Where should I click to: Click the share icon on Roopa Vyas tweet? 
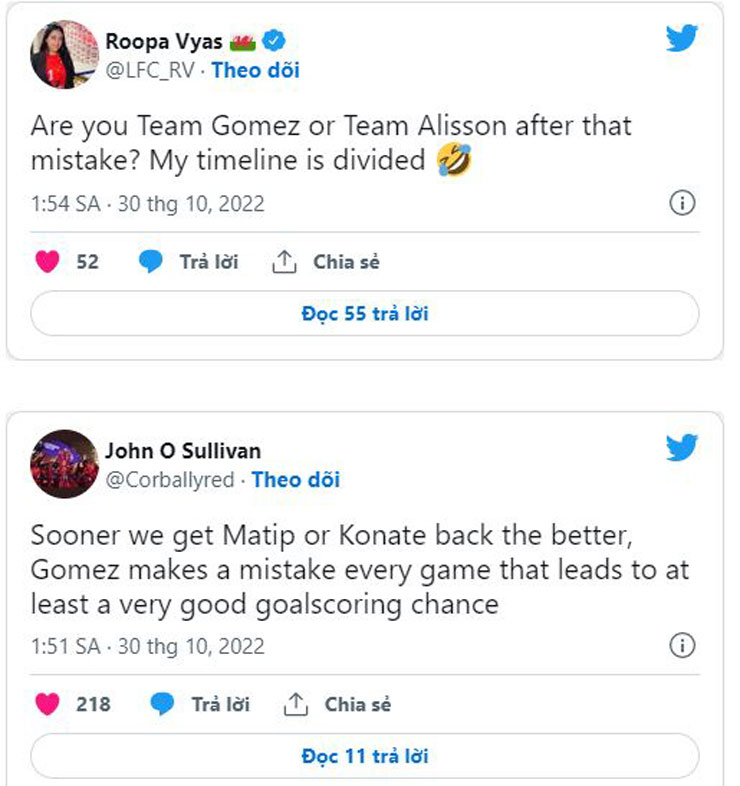tap(285, 262)
